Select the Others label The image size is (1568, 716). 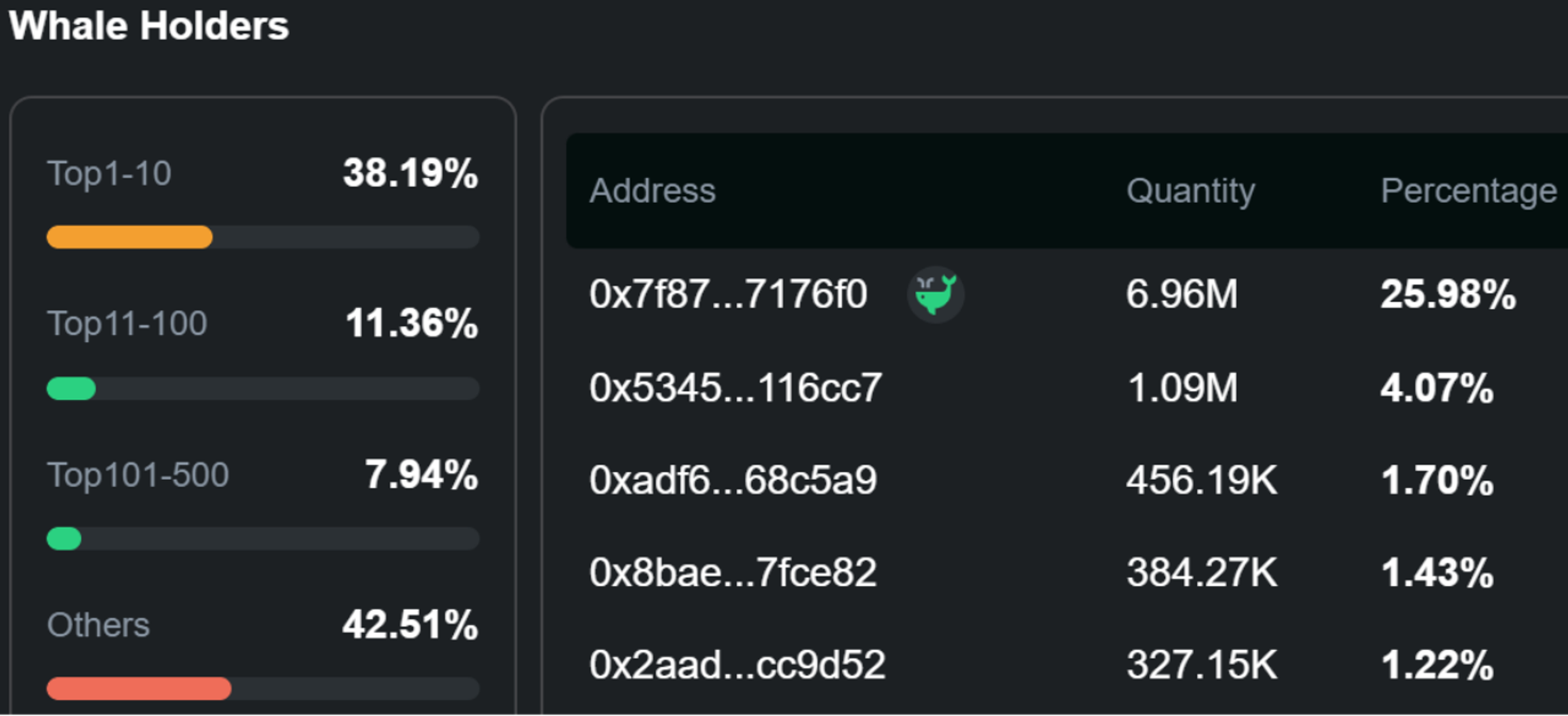(98, 625)
